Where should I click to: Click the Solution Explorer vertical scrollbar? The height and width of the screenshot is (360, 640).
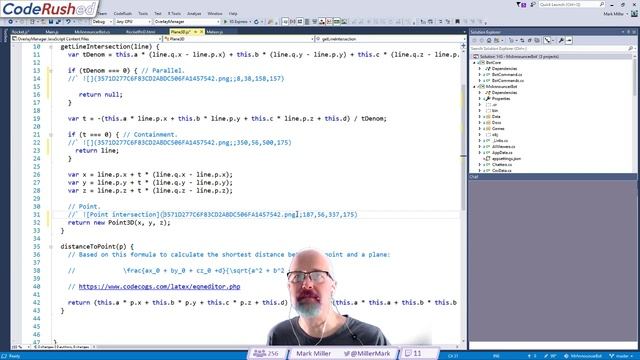pos(634,112)
